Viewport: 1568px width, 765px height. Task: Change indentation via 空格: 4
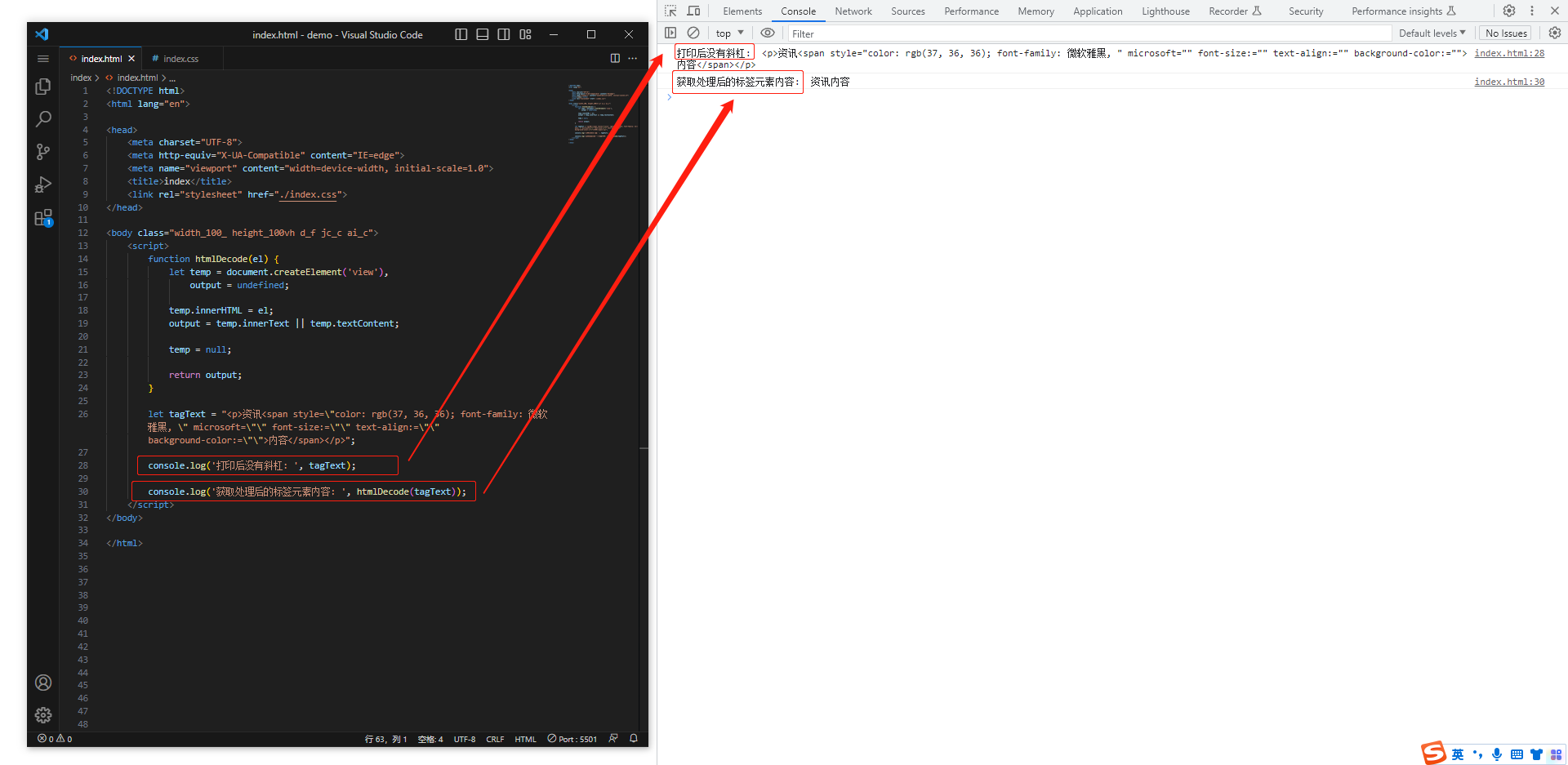(430, 739)
